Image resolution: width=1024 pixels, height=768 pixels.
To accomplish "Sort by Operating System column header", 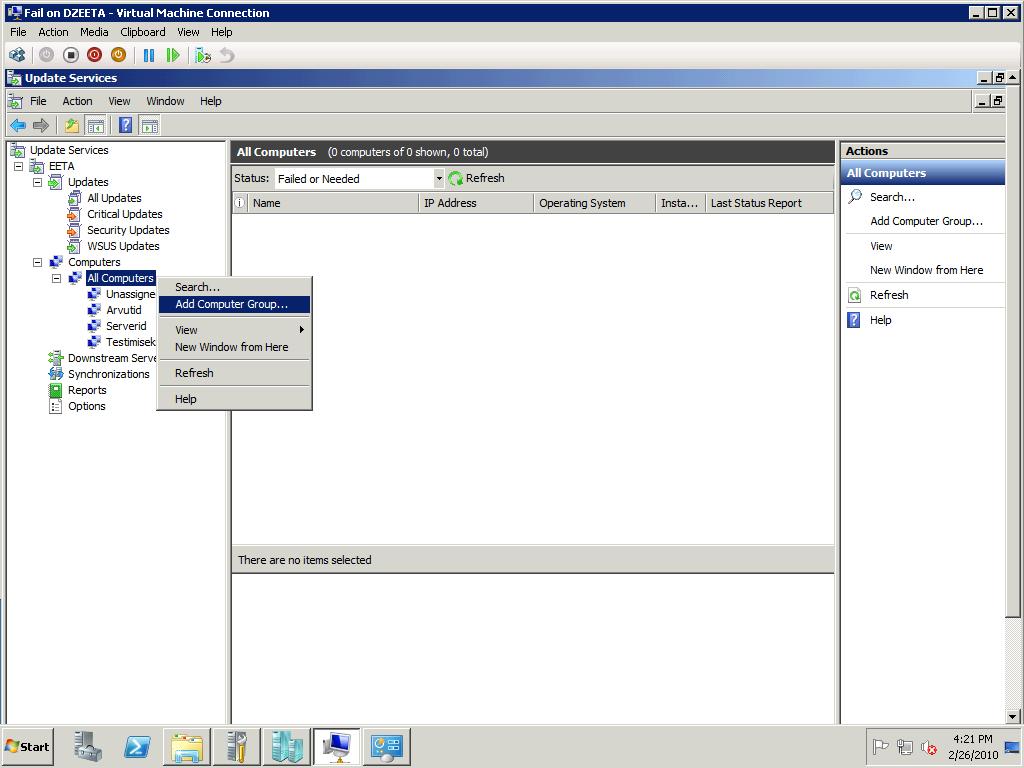I will coord(594,203).
